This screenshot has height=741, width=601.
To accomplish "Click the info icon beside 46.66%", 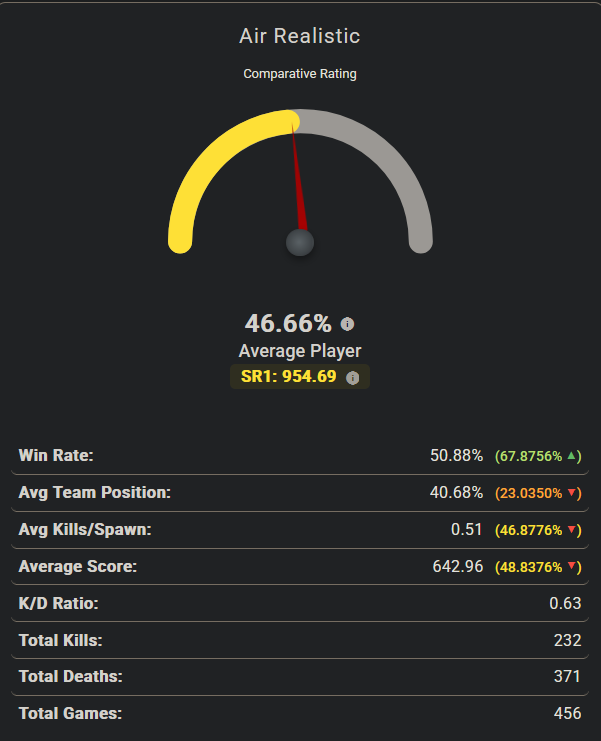I will (347, 324).
